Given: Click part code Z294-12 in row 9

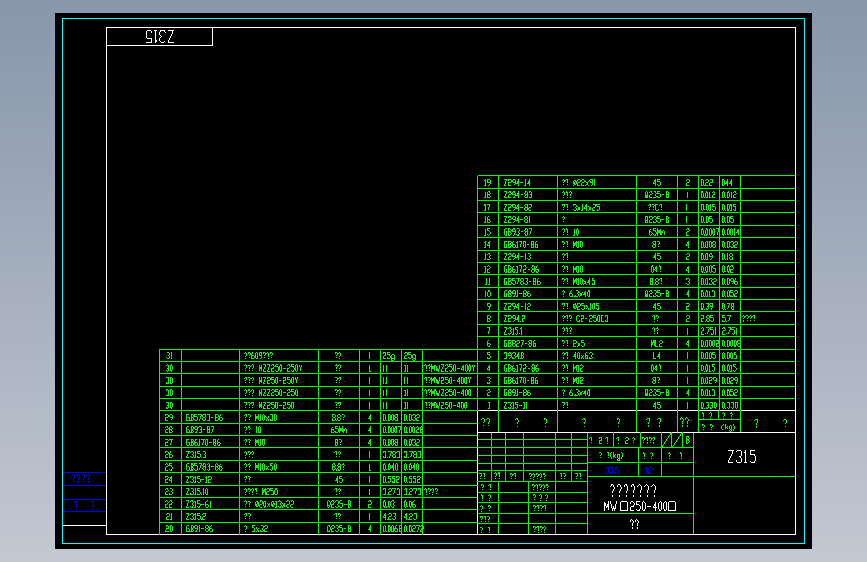Looking at the screenshot, I should pyautogui.click(x=517, y=306).
